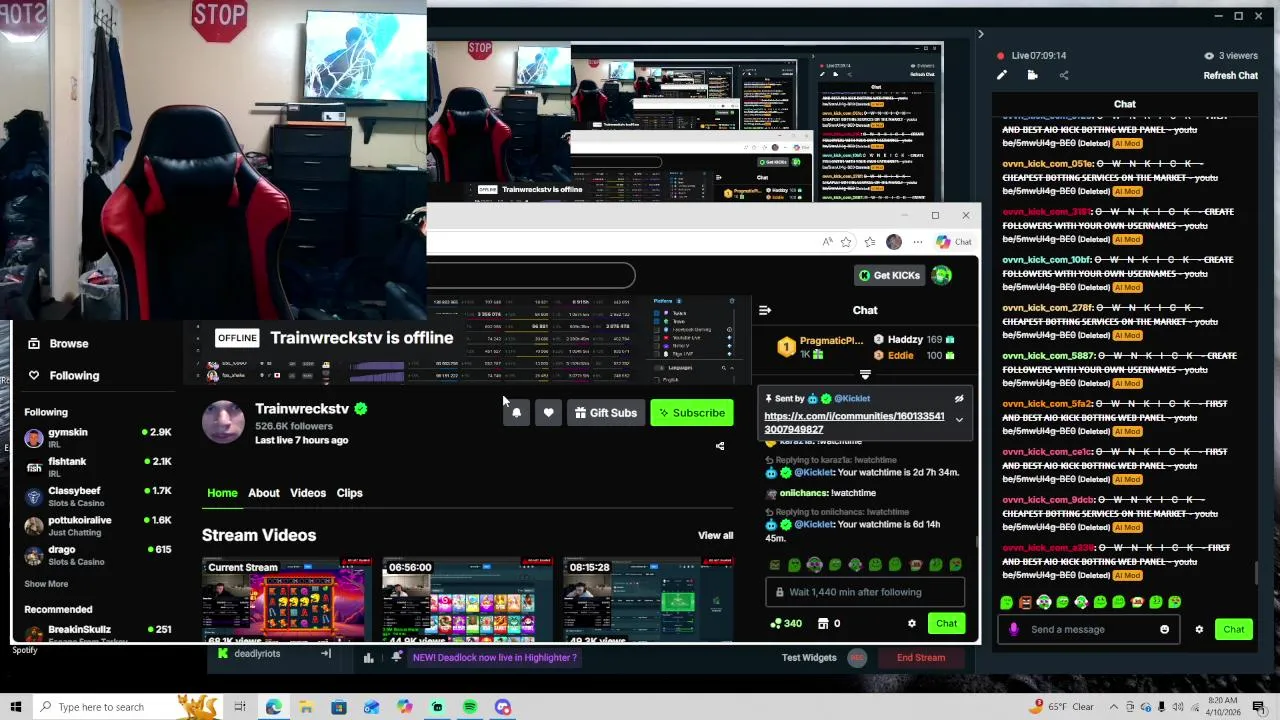Click the announcement bell icon near Deadlock notice
Viewport: 1280px width, 720px height.
tap(397, 657)
